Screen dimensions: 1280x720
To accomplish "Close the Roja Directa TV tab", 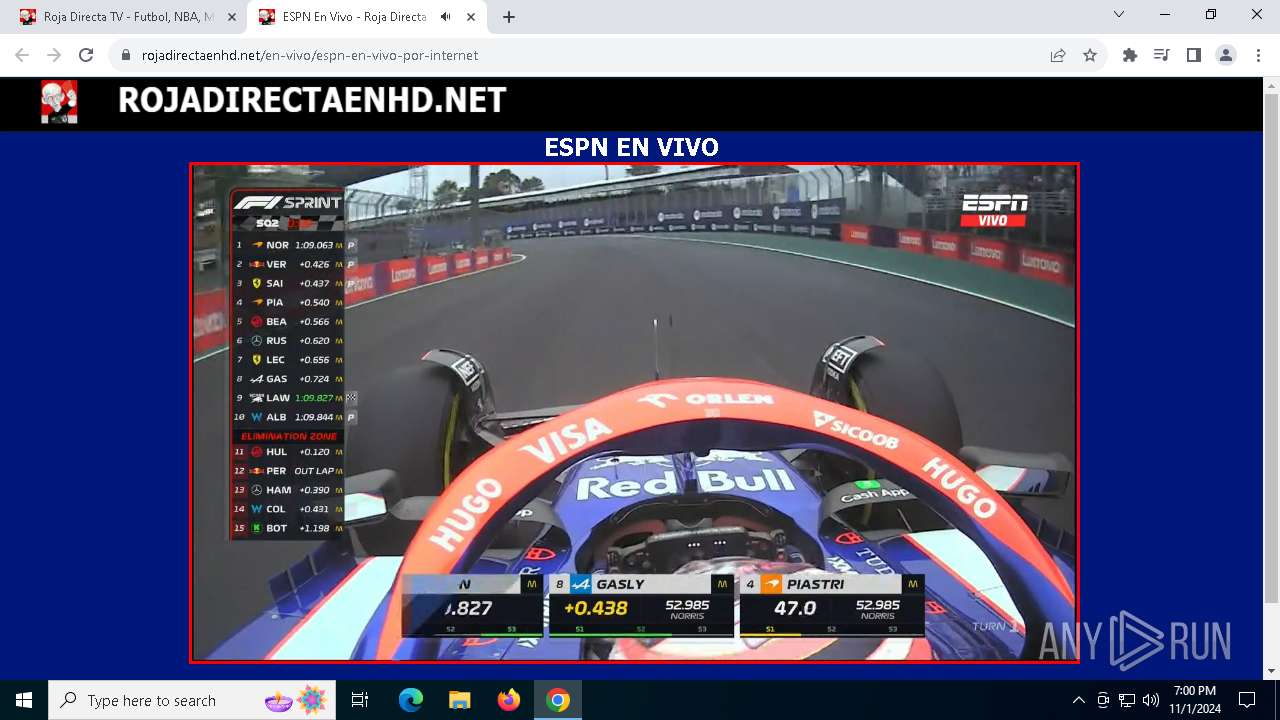I will (231, 17).
